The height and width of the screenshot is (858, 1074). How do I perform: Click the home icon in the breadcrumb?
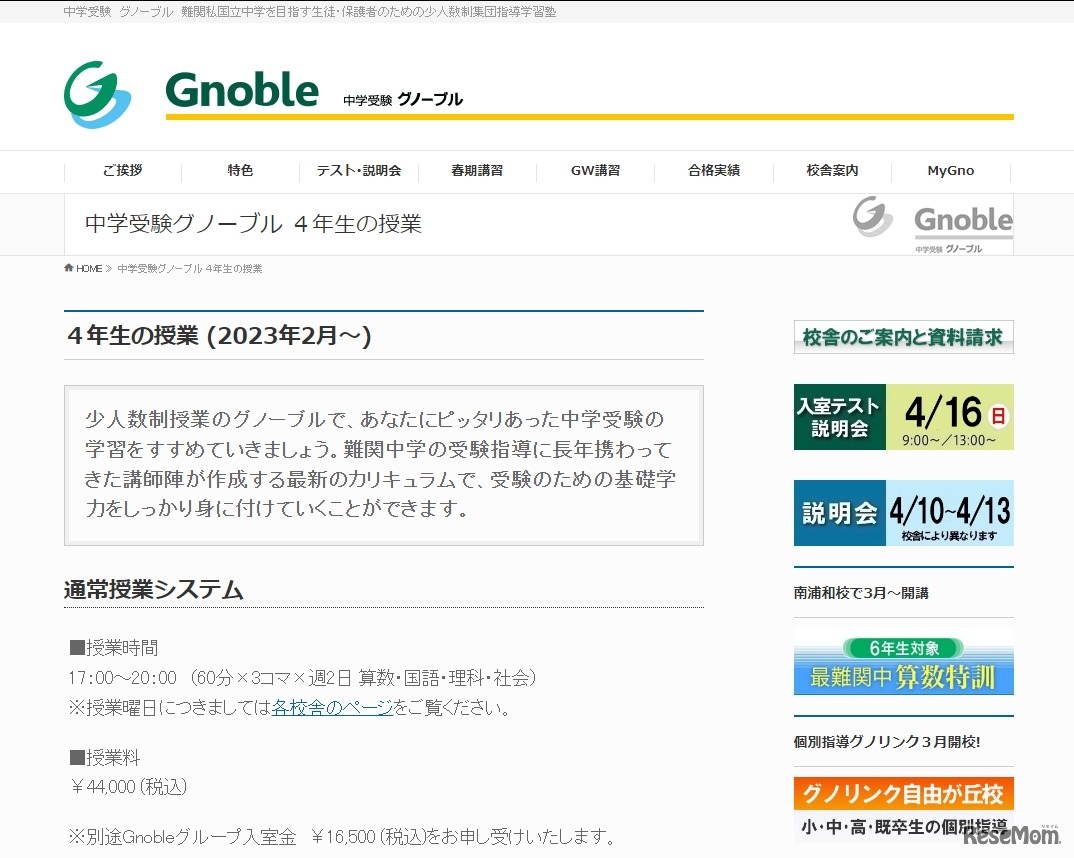(x=68, y=268)
